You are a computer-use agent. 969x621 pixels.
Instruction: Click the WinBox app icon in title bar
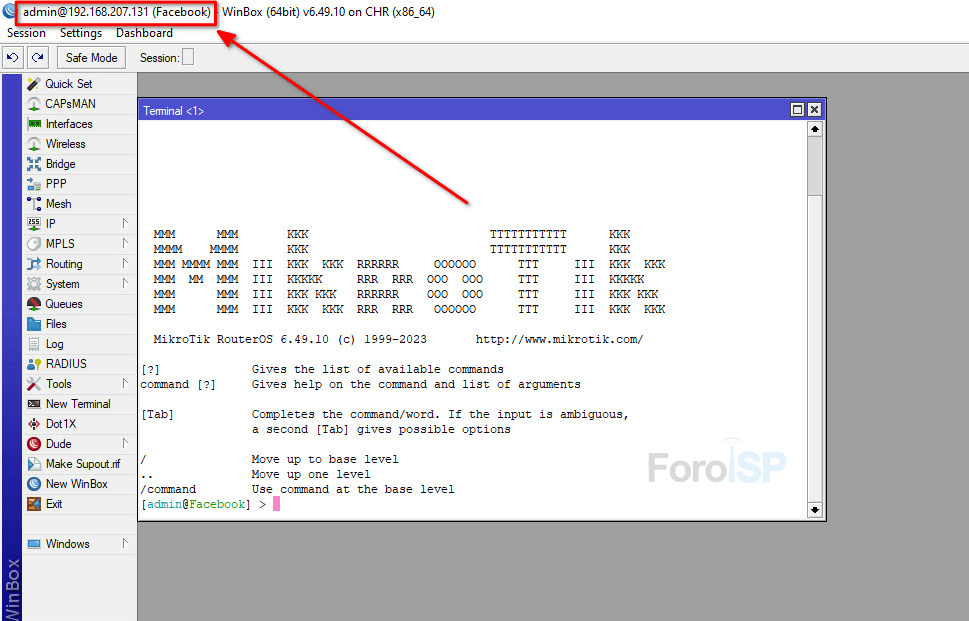point(9,11)
